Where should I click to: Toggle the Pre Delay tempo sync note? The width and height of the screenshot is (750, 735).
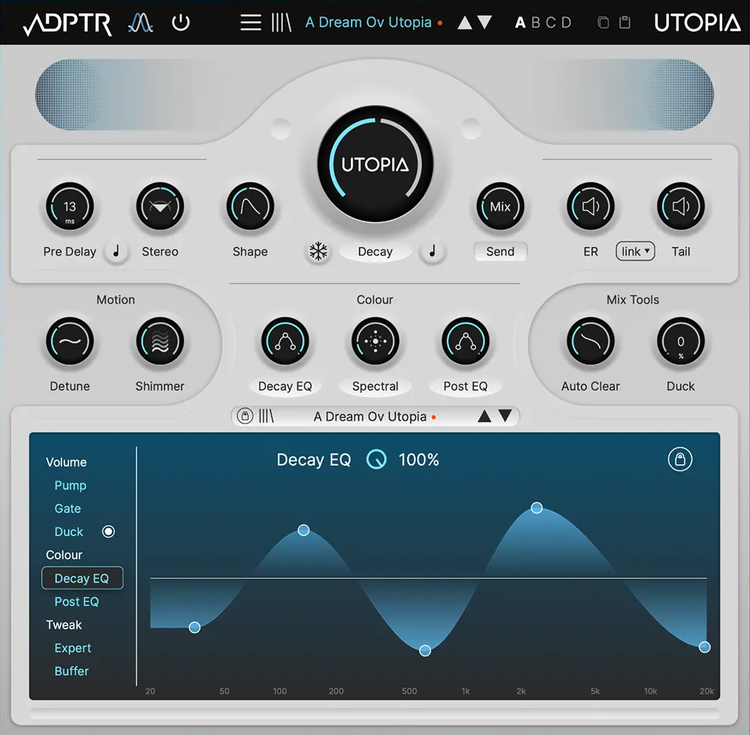[116, 251]
